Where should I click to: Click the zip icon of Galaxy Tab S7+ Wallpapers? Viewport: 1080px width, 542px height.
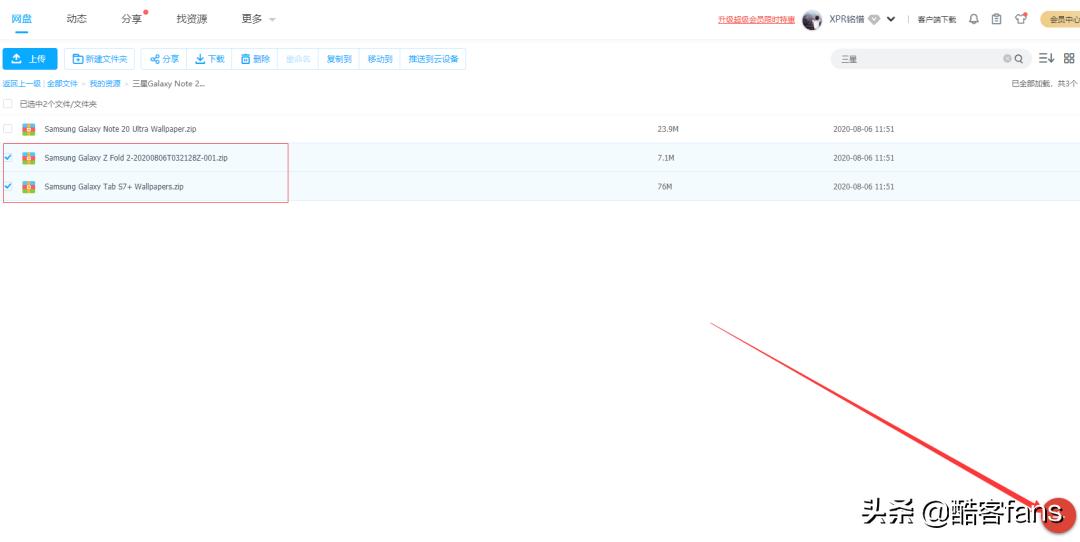28,187
